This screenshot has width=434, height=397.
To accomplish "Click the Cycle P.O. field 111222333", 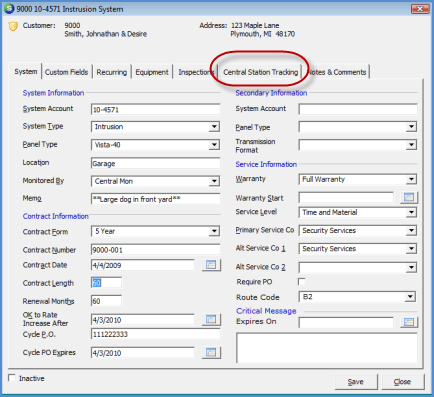I will click(x=155, y=334).
